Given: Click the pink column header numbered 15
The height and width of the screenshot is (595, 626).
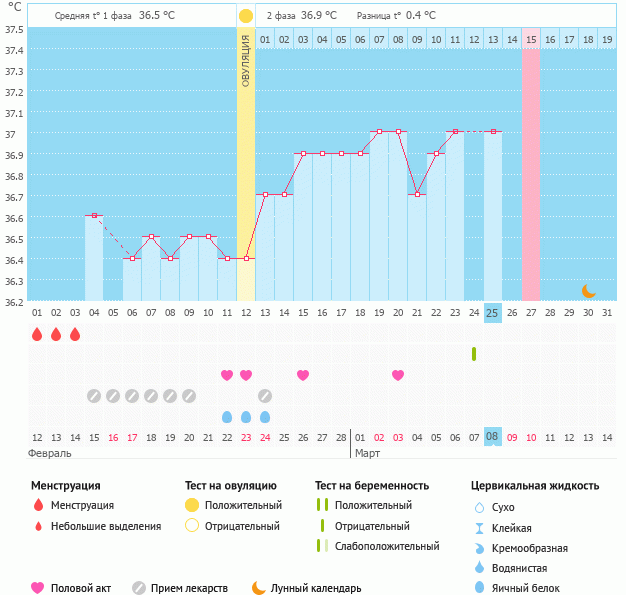Looking at the screenshot, I should 531,39.
